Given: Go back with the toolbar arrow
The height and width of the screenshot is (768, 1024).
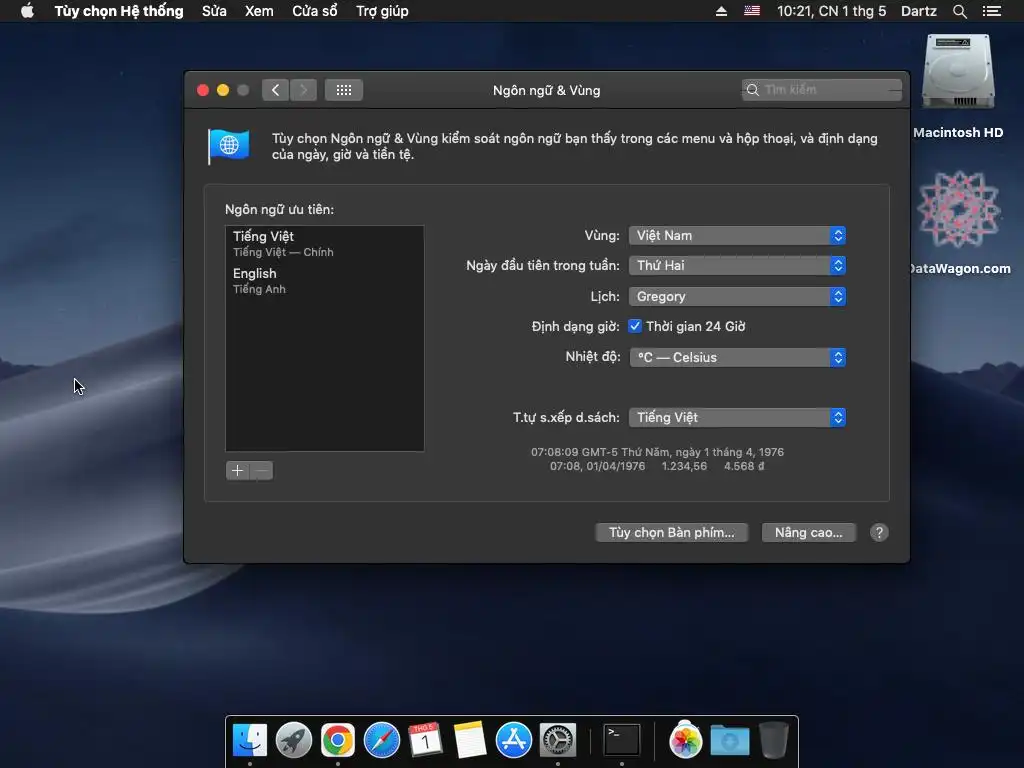Looking at the screenshot, I should tap(276, 90).
